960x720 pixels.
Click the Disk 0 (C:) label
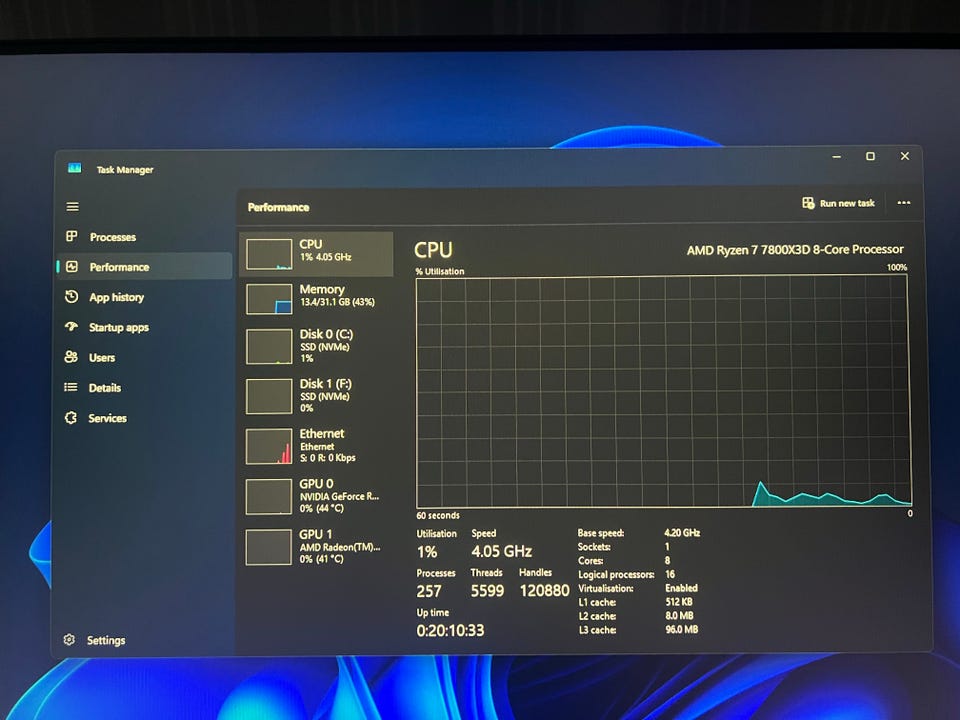(326, 334)
